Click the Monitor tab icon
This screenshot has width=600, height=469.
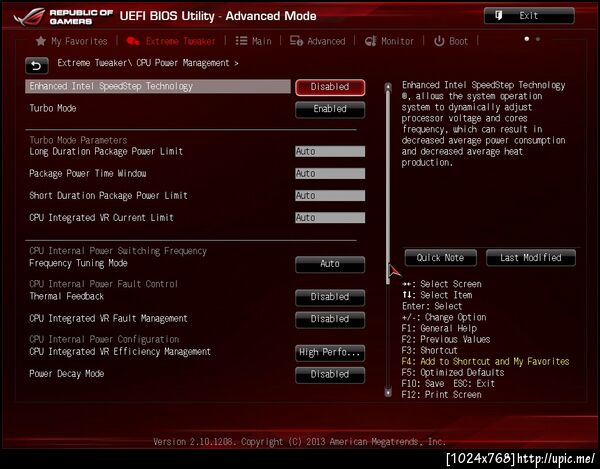click(370, 41)
